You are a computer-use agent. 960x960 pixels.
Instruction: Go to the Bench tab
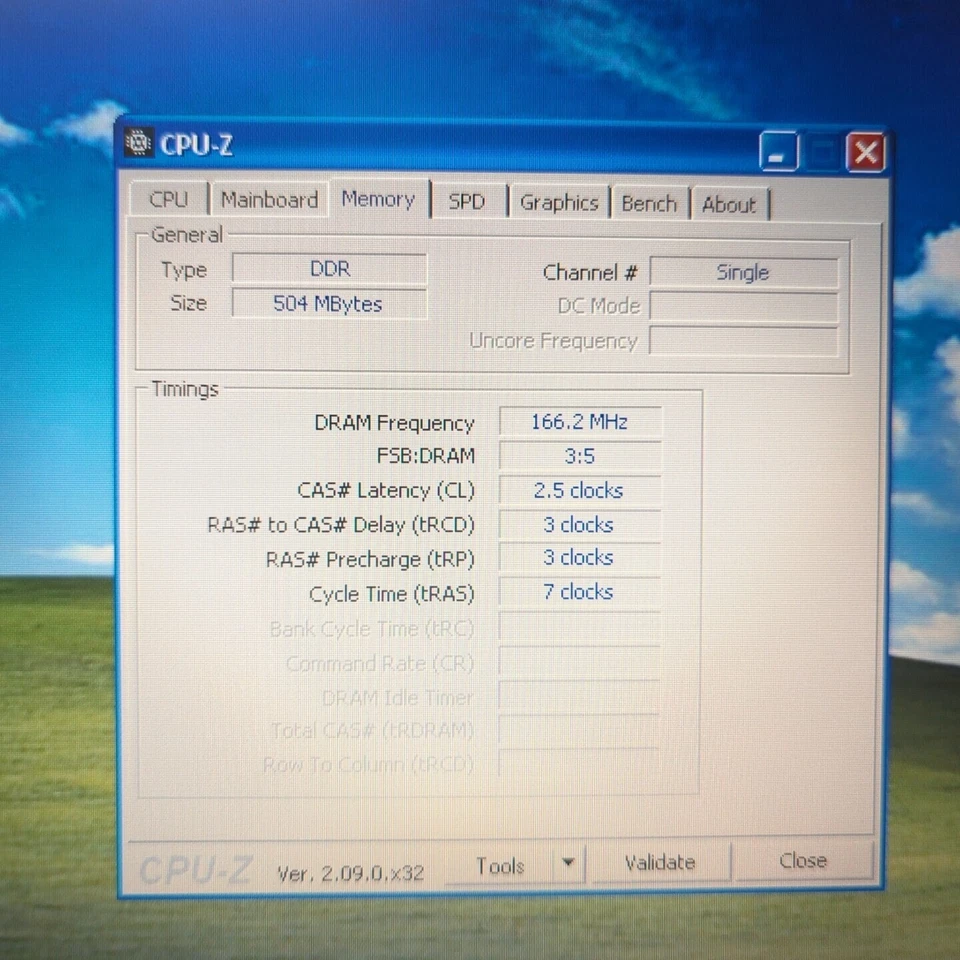point(649,203)
